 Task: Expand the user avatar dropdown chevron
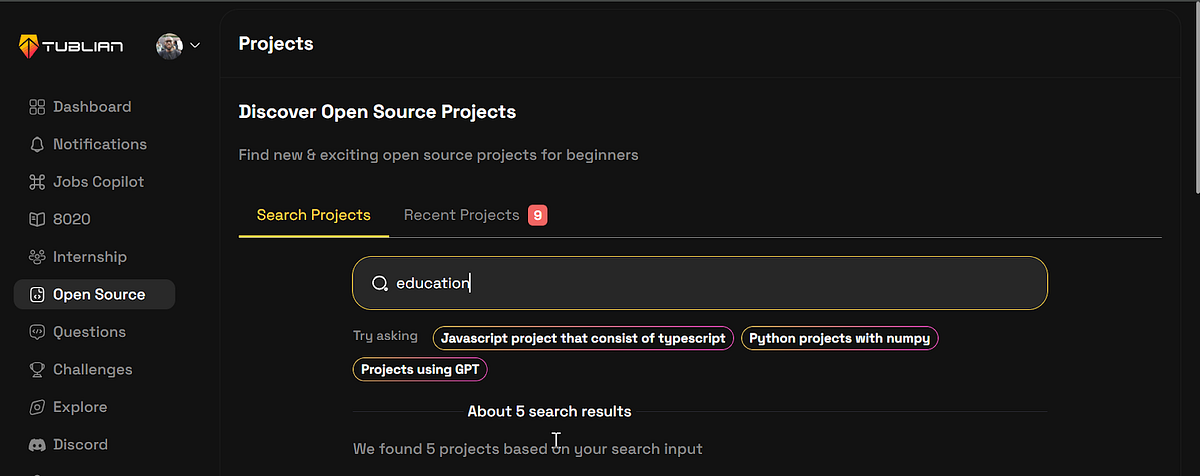tap(195, 45)
